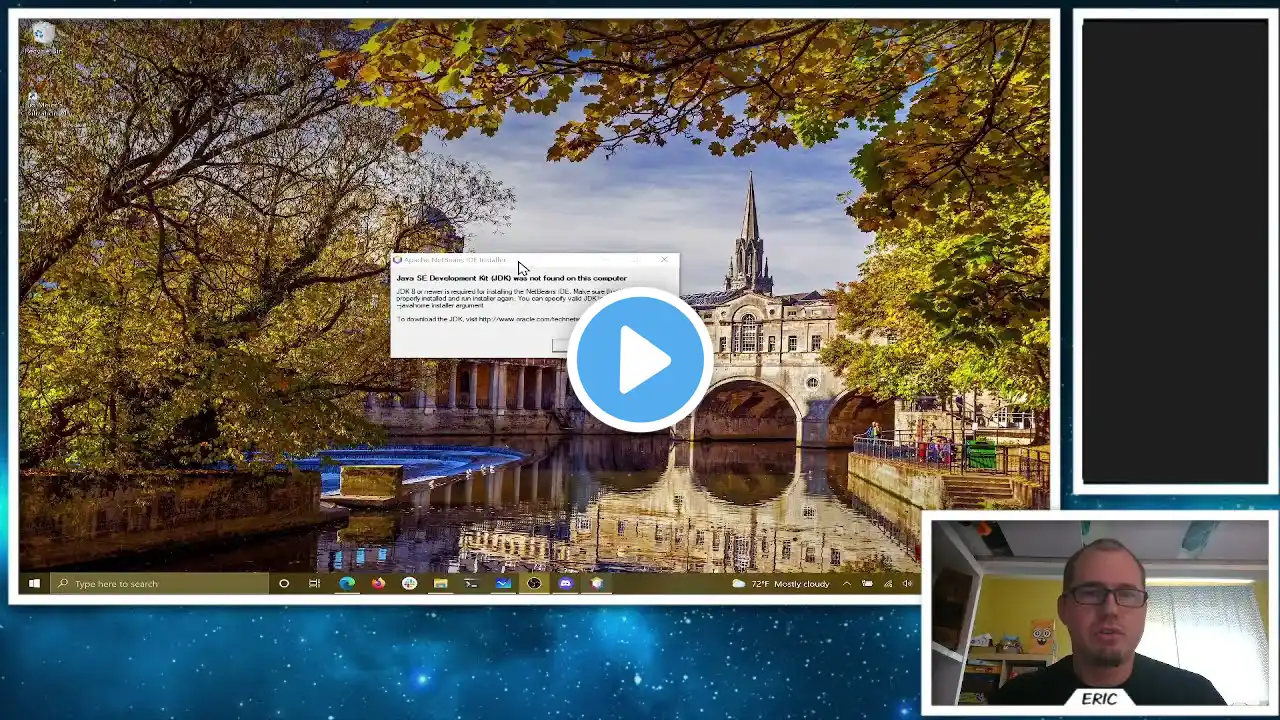Launch Firefox from the taskbar
The width and height of the screenshot is (1280, 720).
click(378, 583)
